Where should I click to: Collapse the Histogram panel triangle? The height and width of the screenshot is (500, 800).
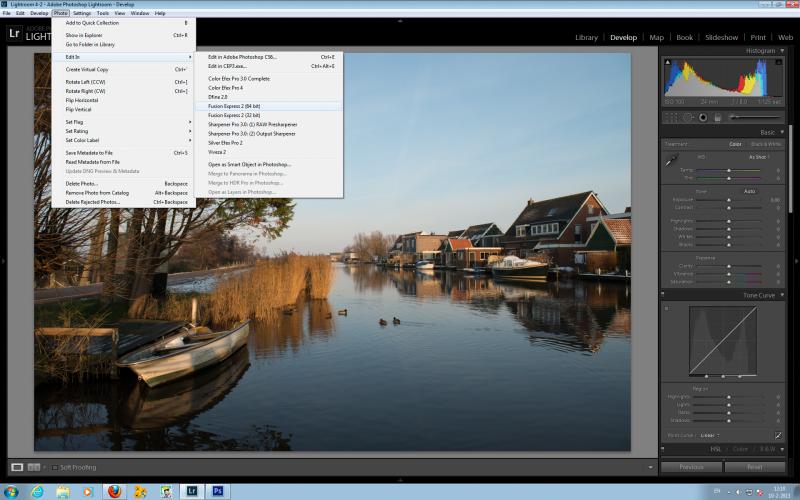[x=782, y=51]
